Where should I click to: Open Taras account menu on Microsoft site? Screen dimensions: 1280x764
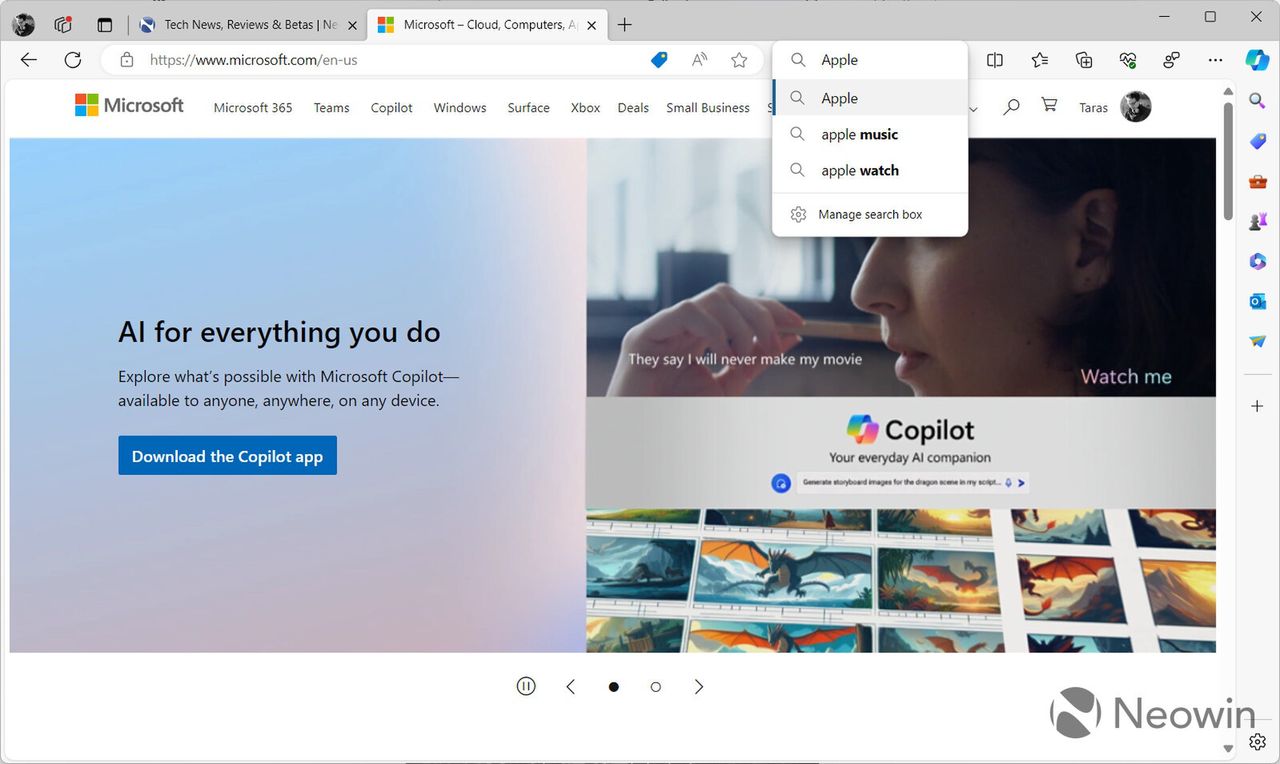[x=1114, y=107]
